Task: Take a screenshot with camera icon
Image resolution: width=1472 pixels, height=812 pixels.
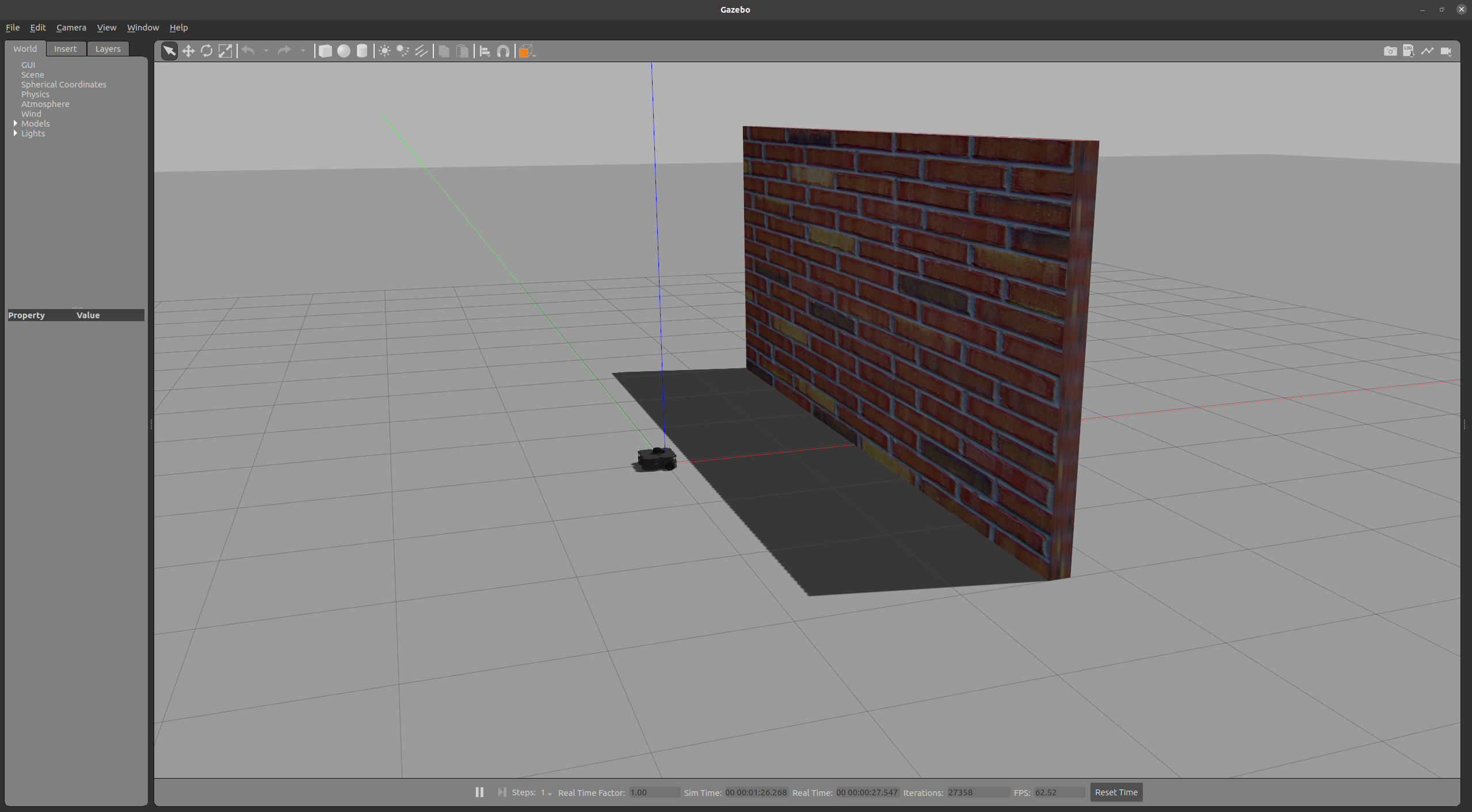Action: coord(1390,51)
